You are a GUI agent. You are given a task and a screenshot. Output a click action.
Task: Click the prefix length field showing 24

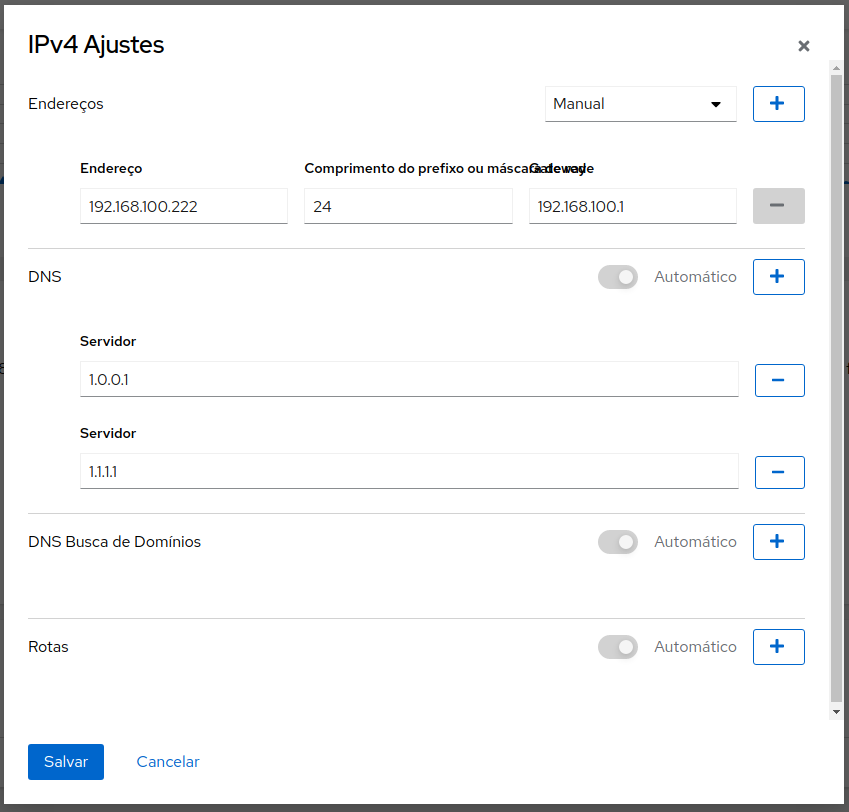408,206
